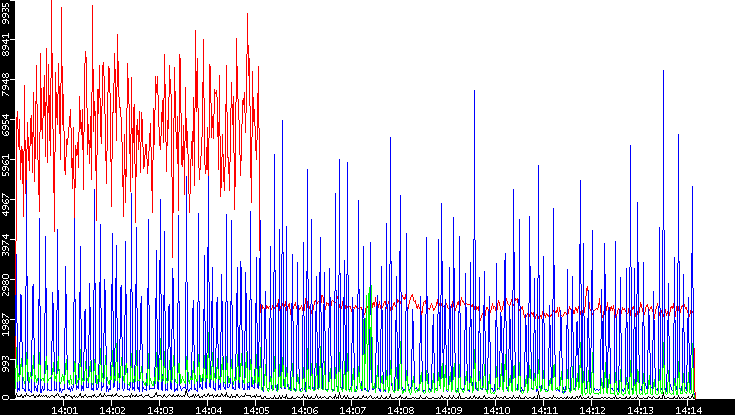
Task: Click the 9935 y-axis value
Action: (5, 13)
